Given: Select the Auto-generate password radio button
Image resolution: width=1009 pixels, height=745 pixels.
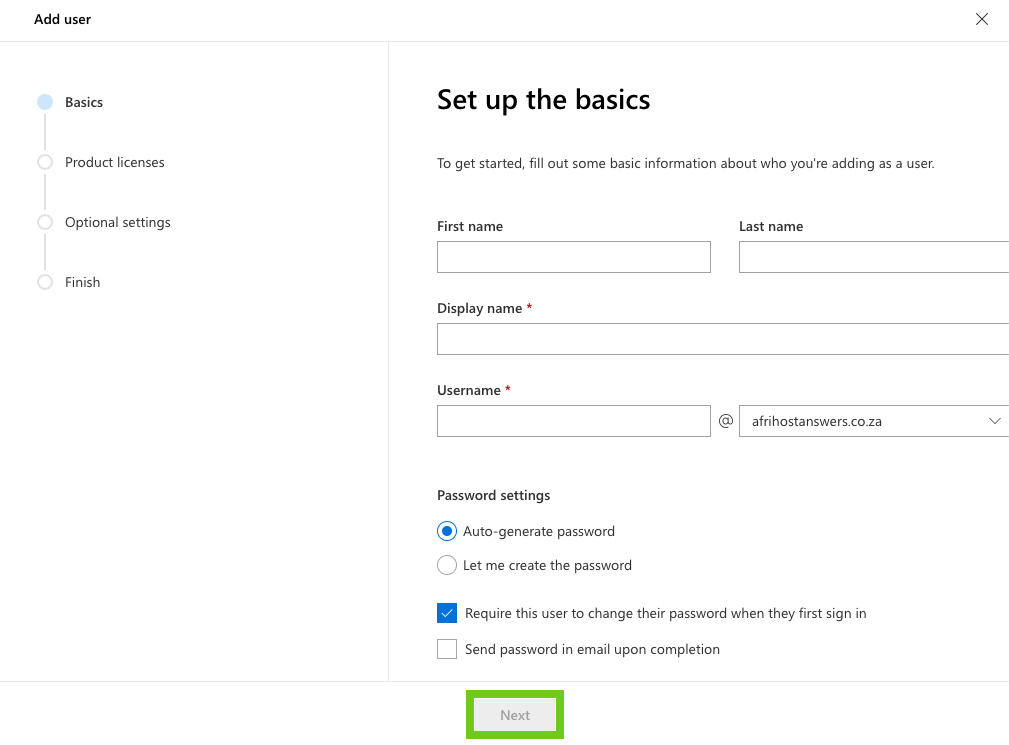Looking at the screenshot, I should coord(447,531).
